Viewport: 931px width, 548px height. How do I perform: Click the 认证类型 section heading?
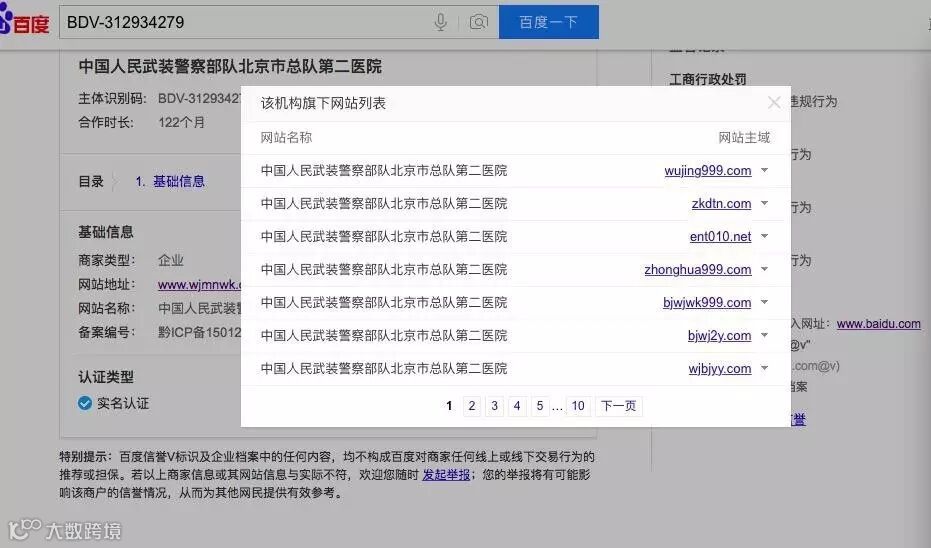[x=106, y=377]
